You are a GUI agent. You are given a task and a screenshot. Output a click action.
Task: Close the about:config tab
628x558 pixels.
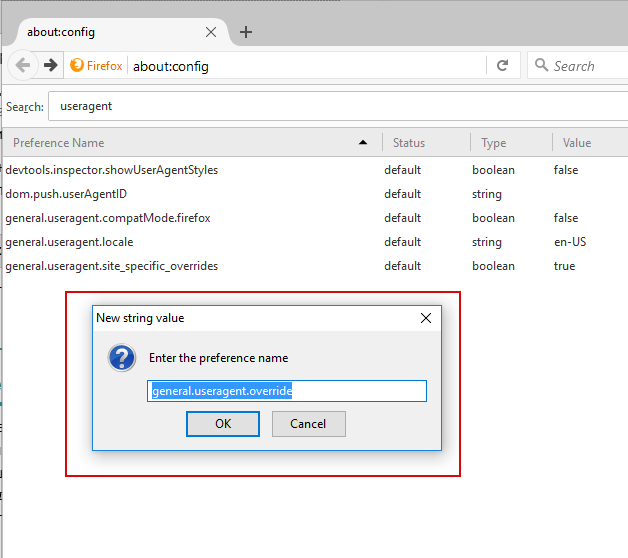(211, 32)
